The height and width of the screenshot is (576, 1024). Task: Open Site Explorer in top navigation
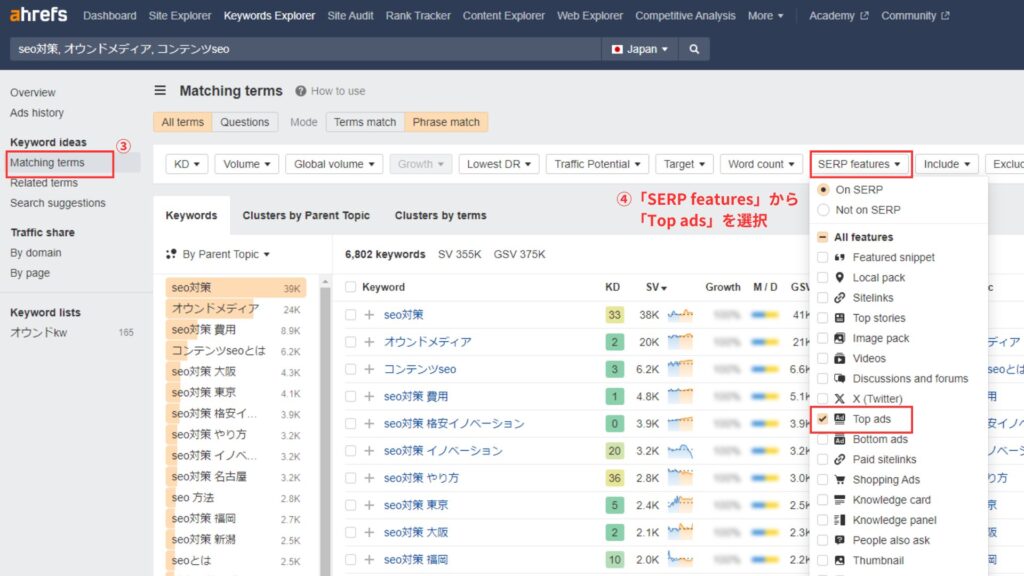(x=180, y=16)
